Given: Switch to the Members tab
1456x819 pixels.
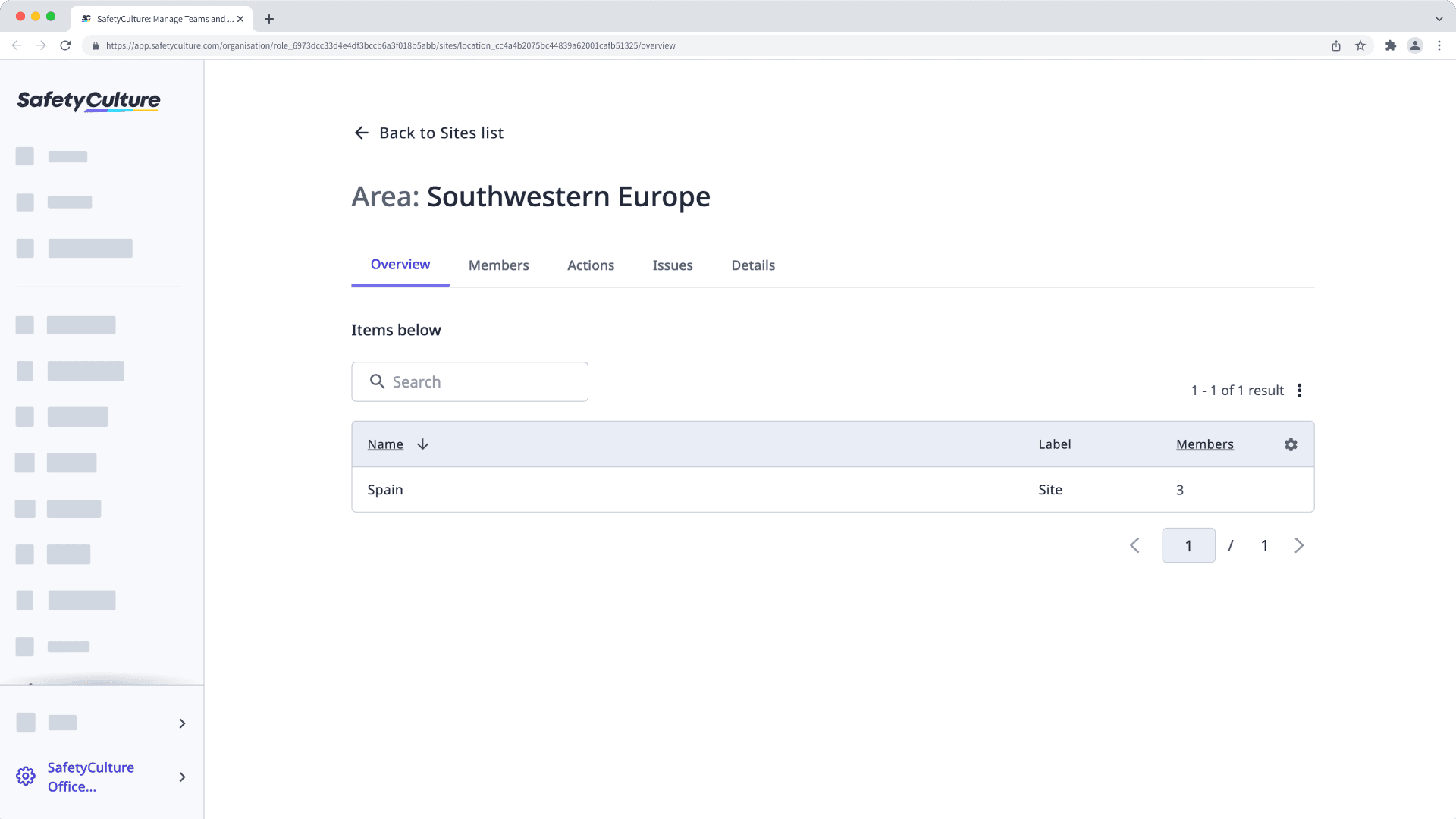Looking at the screenshot, I should coord(498,265).
